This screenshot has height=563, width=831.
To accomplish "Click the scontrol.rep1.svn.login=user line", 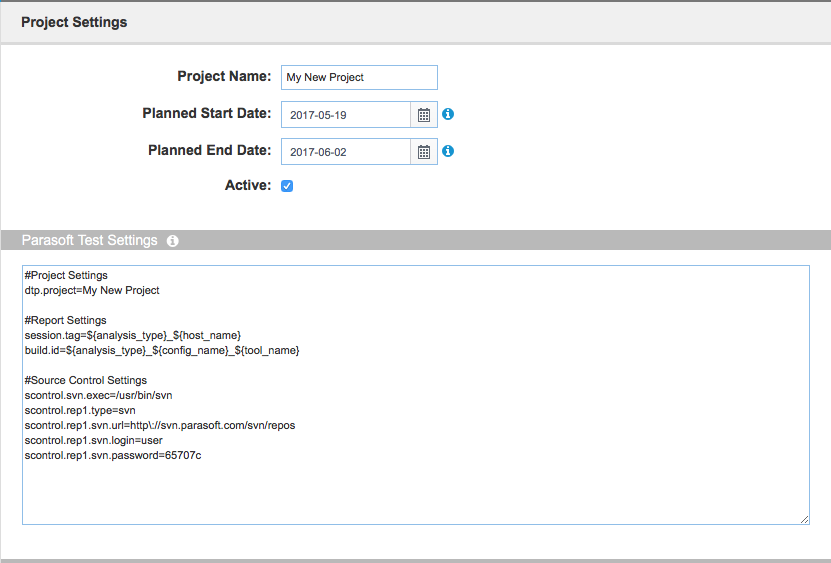I will tap(93, 441).
